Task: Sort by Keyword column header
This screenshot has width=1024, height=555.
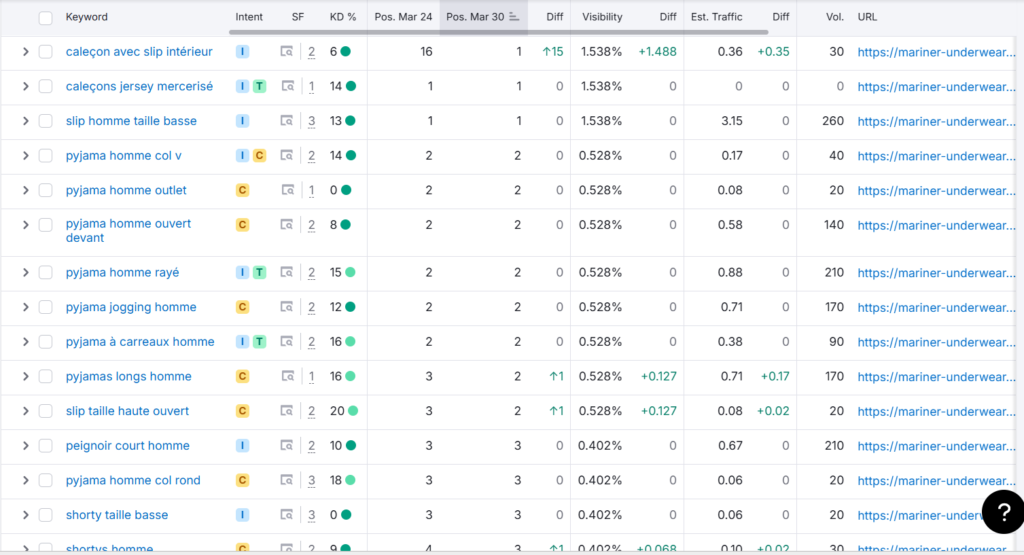Action: click(86, 17)
